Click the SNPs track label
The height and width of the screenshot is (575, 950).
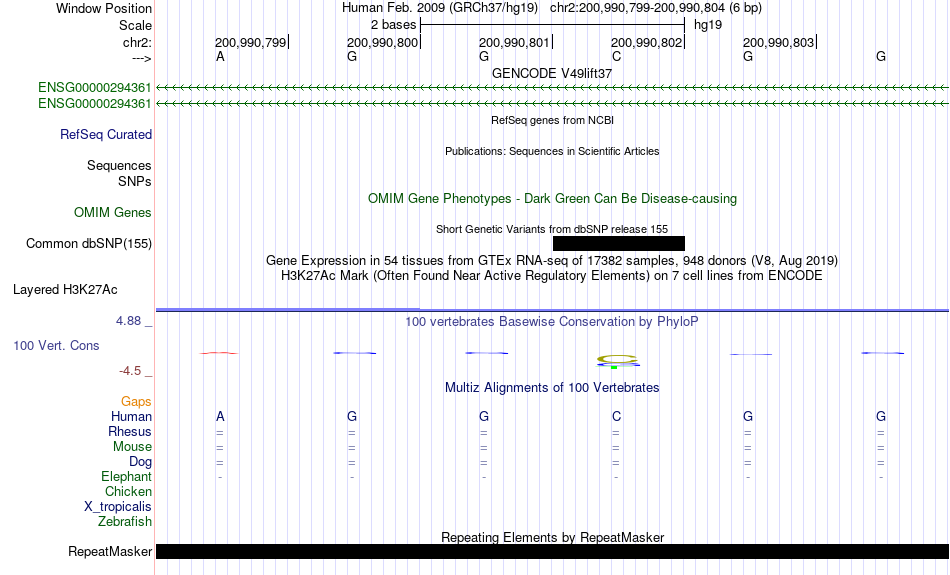tap(135, 181)
